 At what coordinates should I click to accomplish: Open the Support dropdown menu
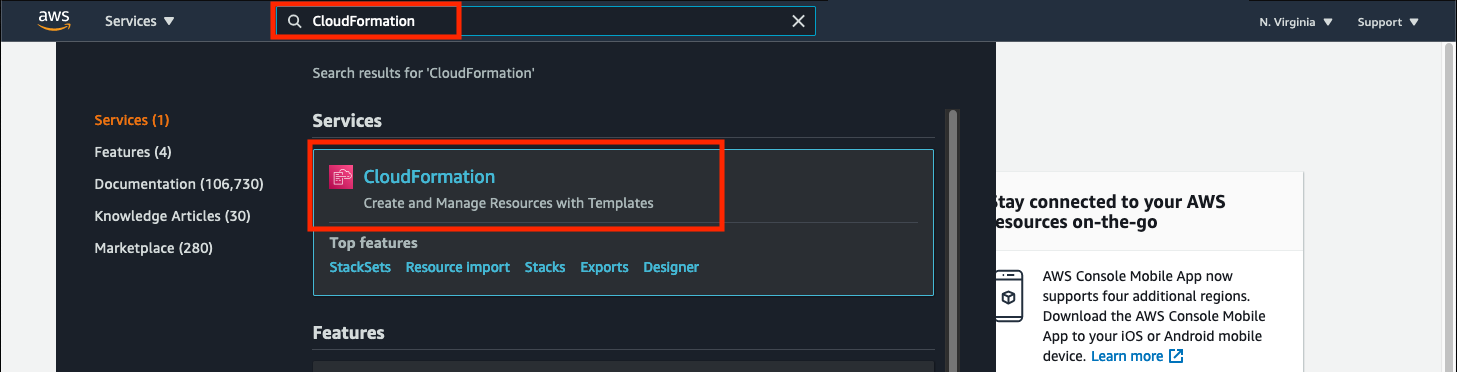(1388, 22)
